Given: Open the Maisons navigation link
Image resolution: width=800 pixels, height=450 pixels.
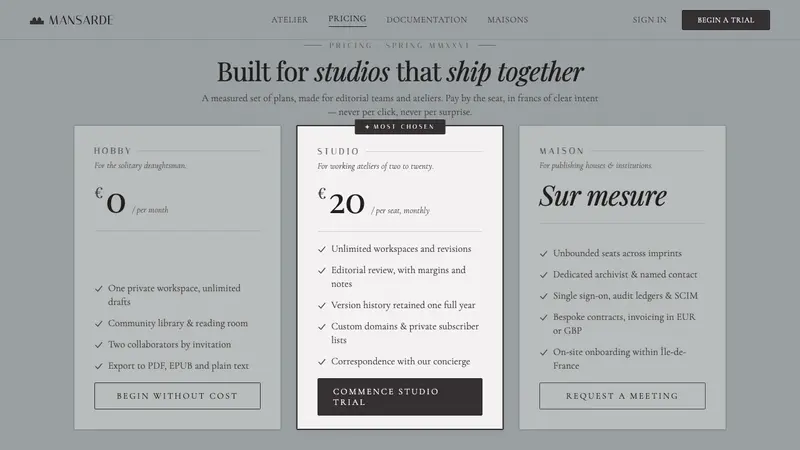Looking at the screenshot, I should (508, 20).
